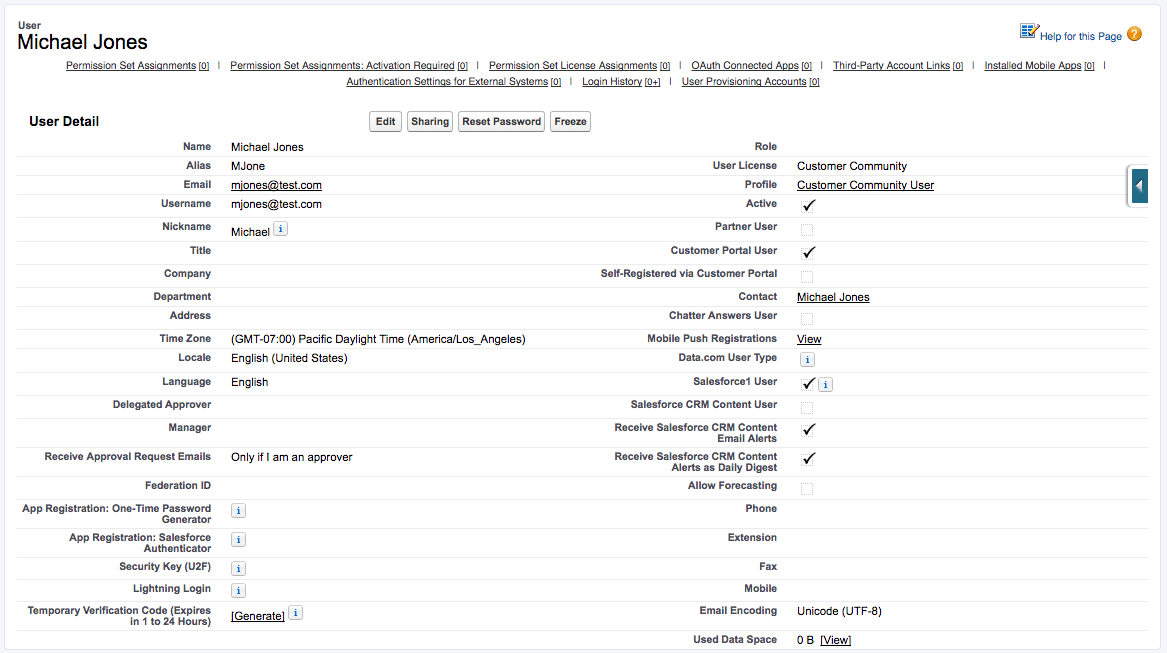Click the Salesforce Authenticator info icon
The image size is (1167, 653).
tap(238, 539)
